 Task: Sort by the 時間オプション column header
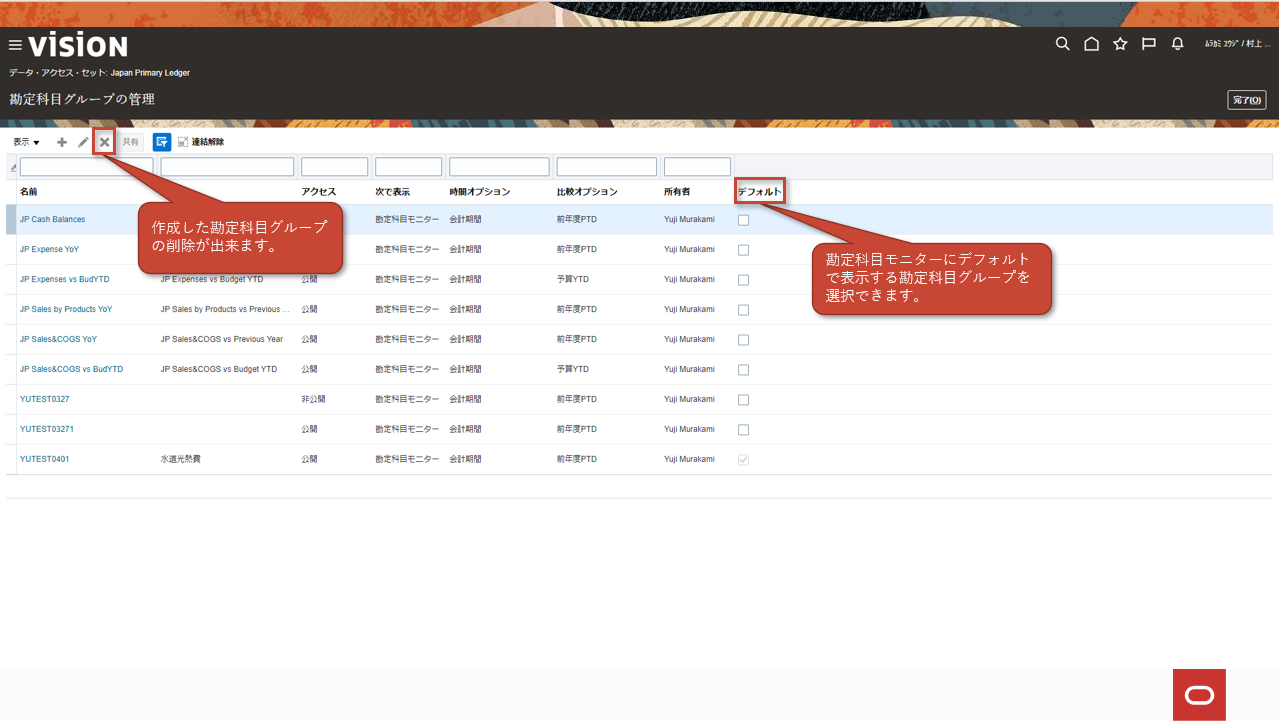480,191
